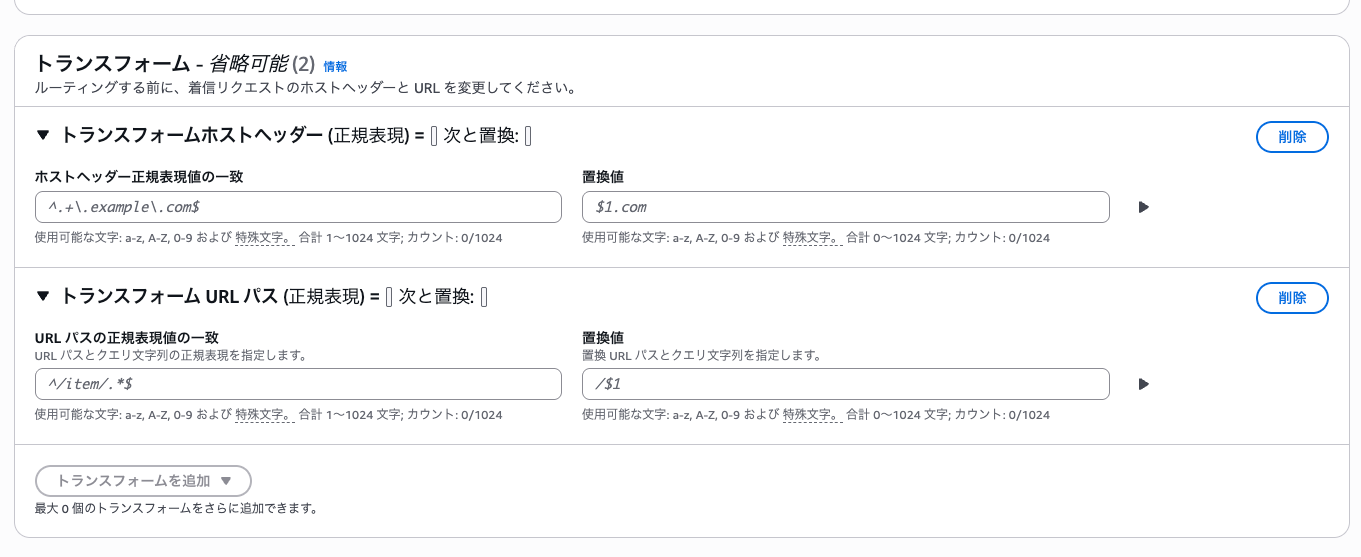Collapse the トランスフォーム URL パス section triangle
1361x557 pixels.
coord(43,297)
